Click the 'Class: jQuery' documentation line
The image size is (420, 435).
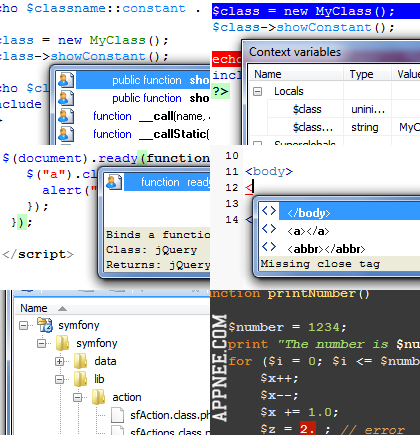point(151,250)
